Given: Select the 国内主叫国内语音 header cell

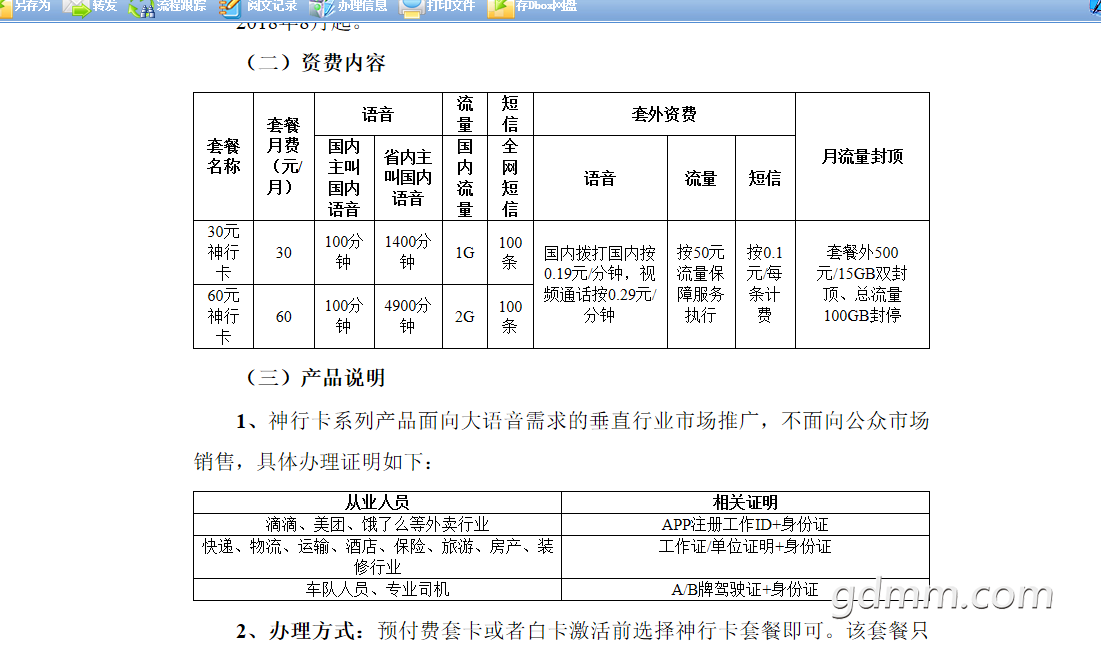Looking at the screenshot, I should coord(344,178).
